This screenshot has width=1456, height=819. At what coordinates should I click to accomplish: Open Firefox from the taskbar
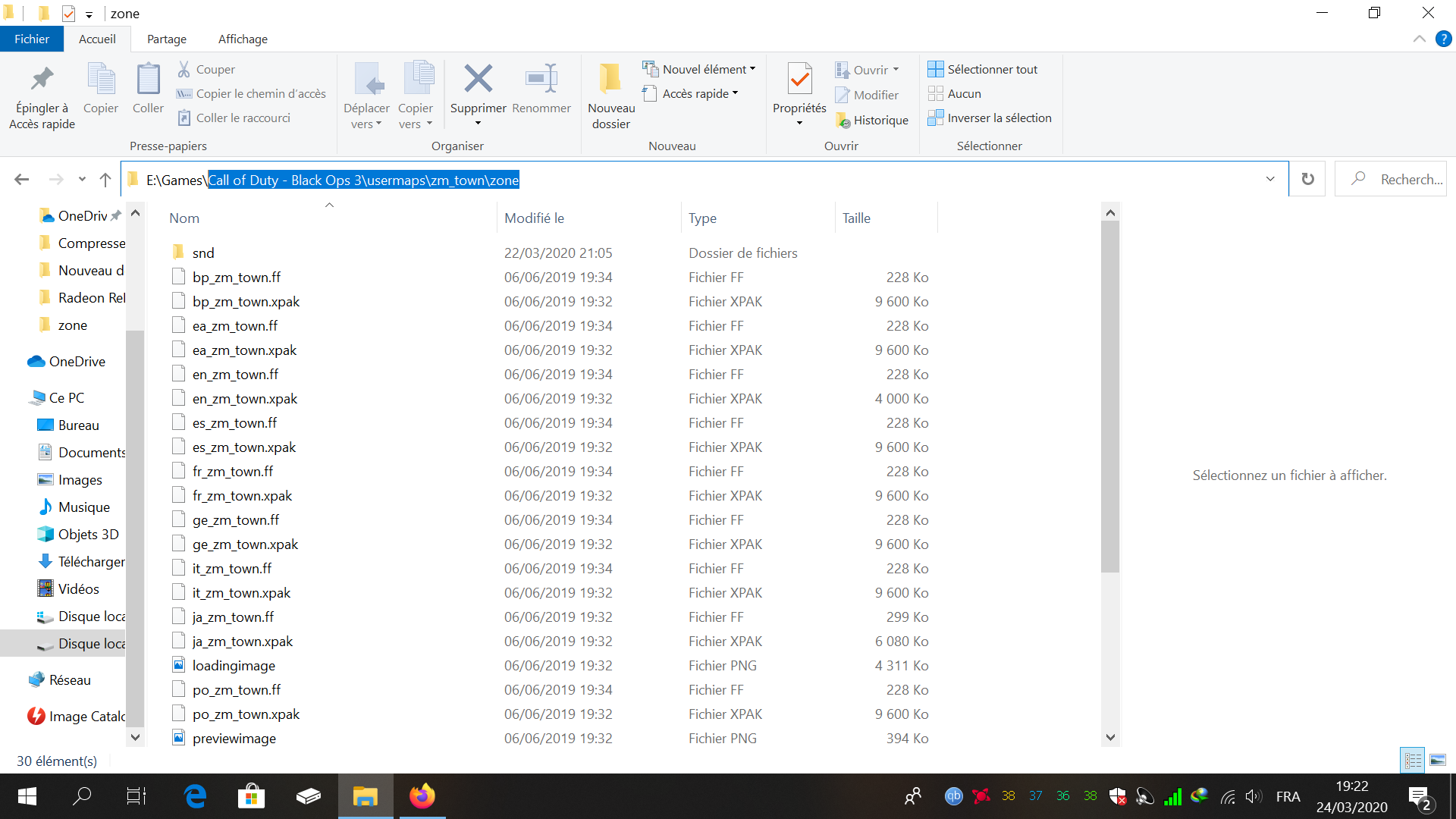point(422,796)
